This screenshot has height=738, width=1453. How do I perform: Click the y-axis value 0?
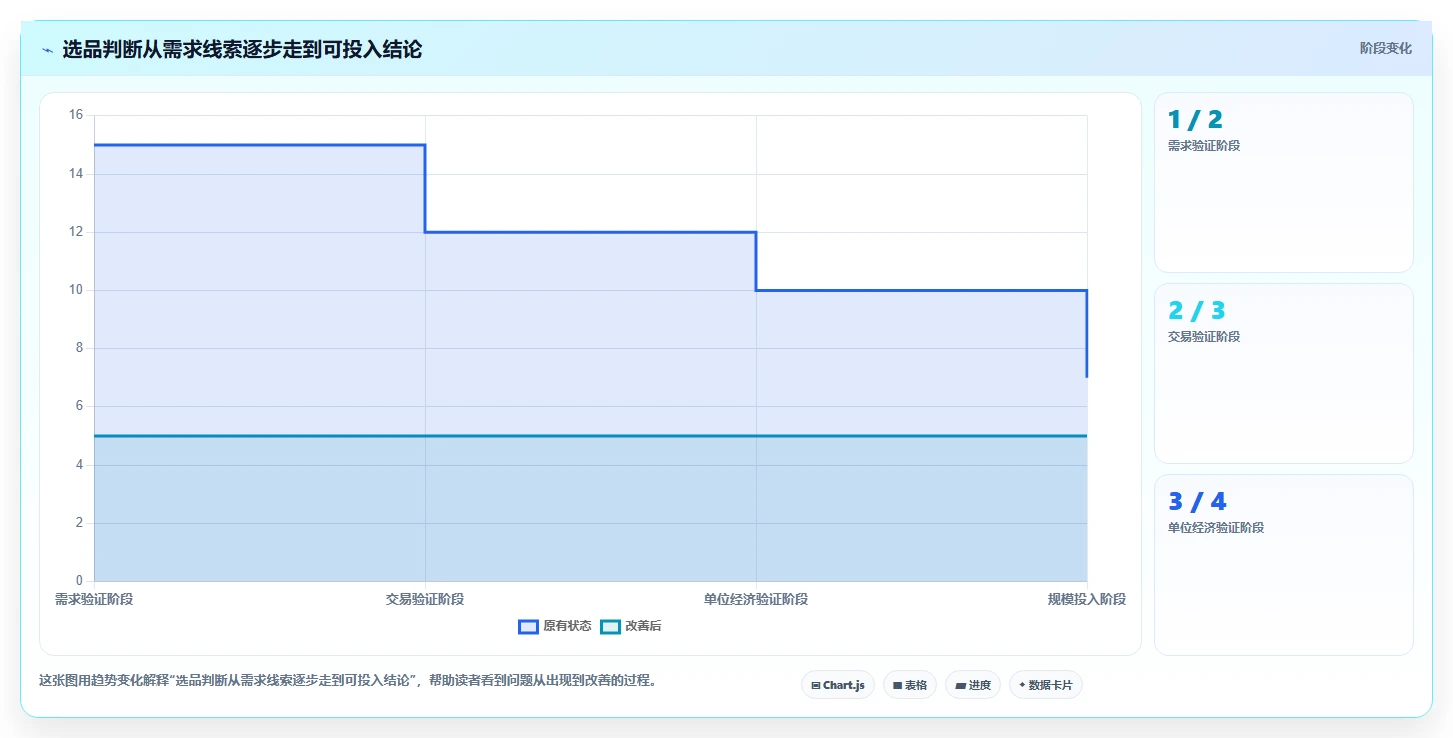[x=80, y=581]
